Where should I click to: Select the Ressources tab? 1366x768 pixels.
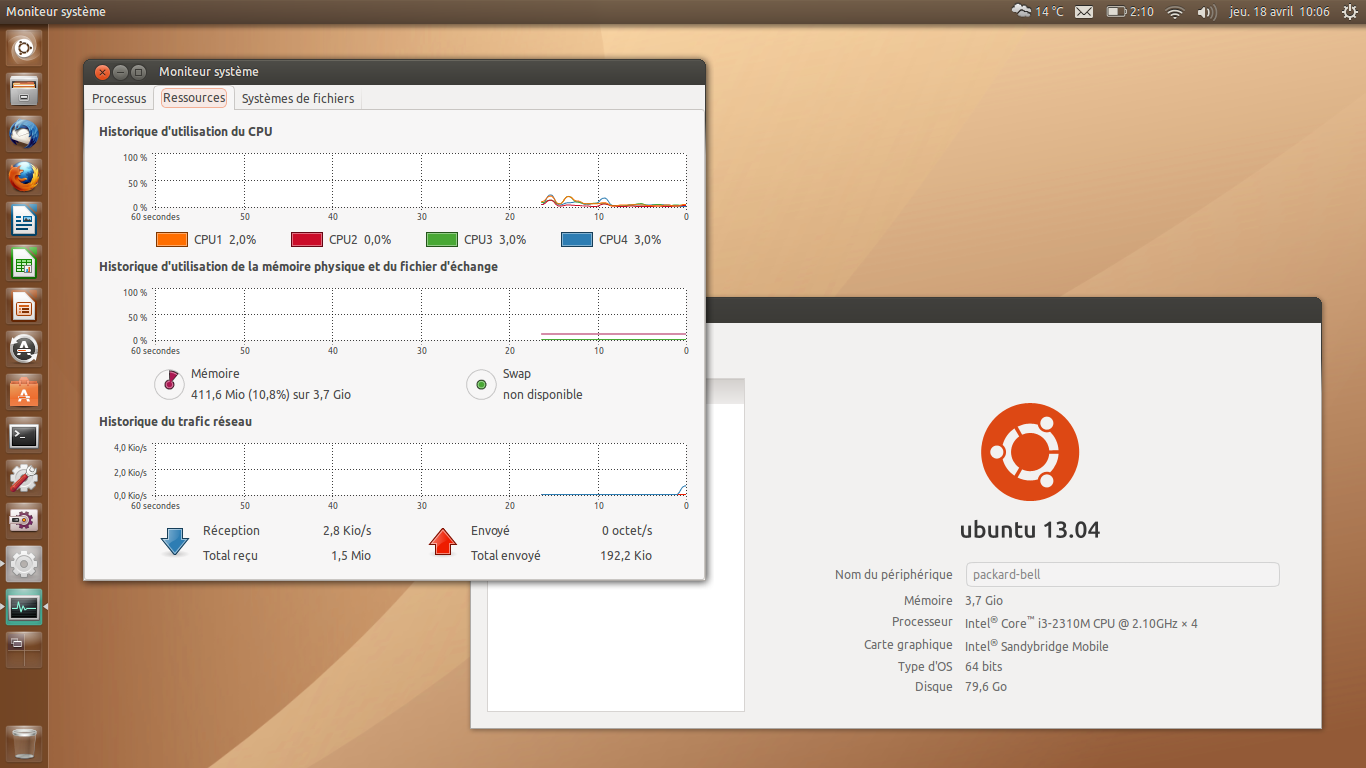194,98
